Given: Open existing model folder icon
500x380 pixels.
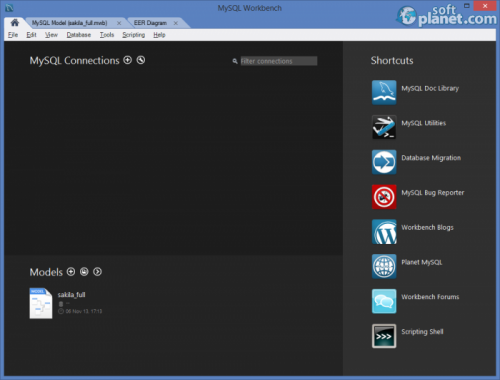Looking at the screenshot, I should pyautogui.click(x=84, y=272).
